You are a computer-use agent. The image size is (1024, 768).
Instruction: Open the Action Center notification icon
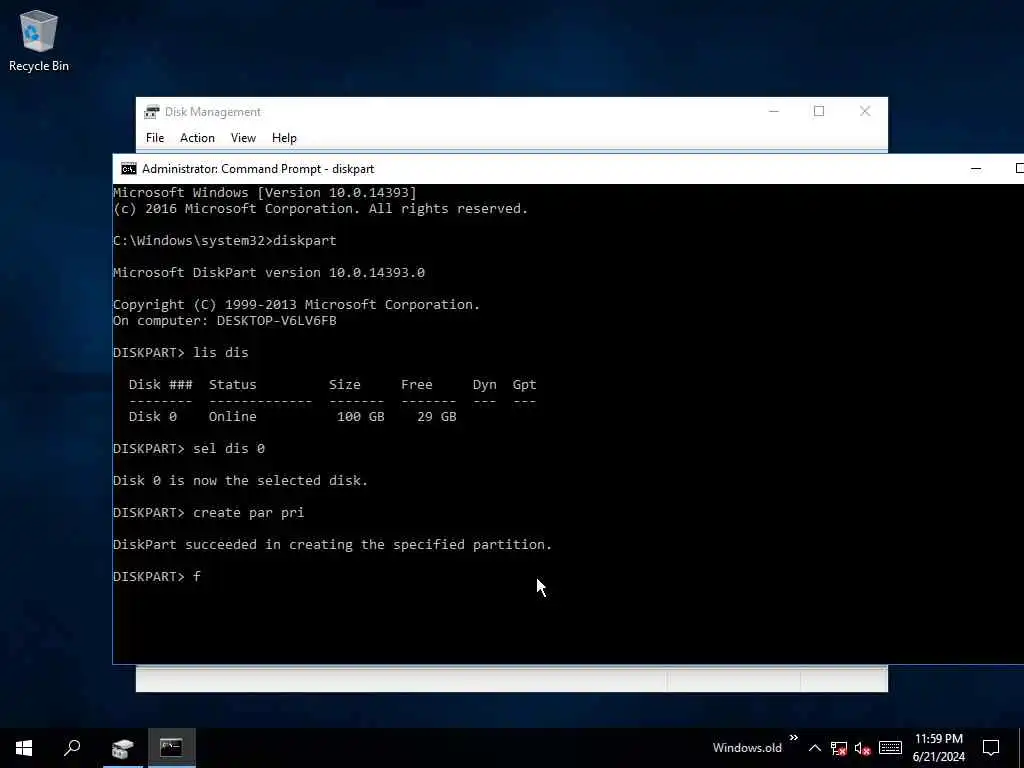[991, 748]
